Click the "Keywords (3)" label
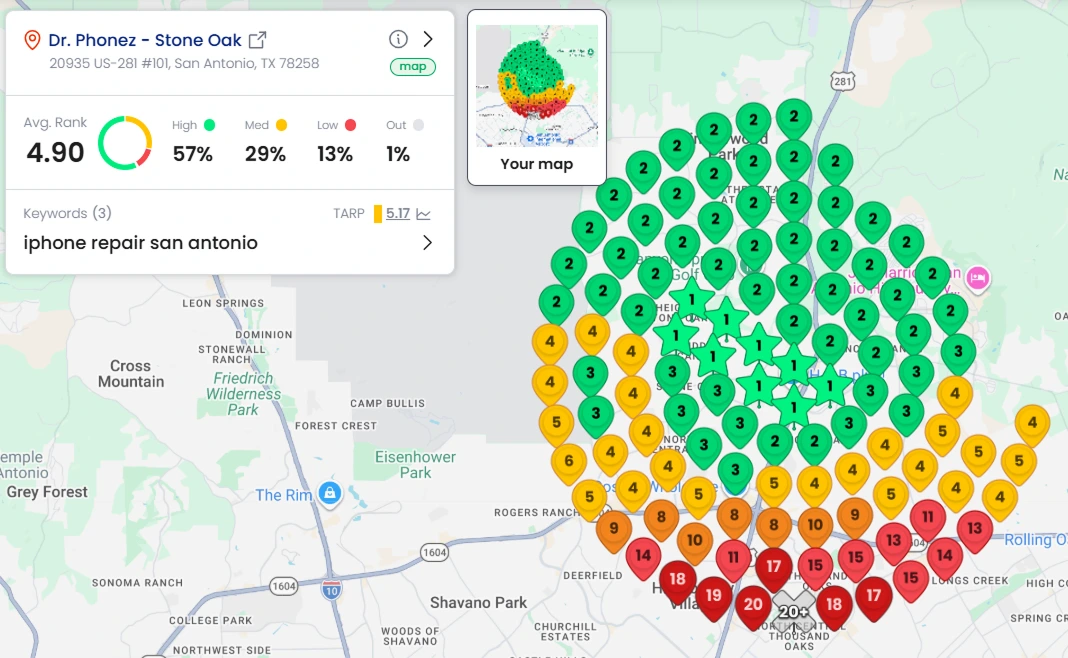 point(67,214)
